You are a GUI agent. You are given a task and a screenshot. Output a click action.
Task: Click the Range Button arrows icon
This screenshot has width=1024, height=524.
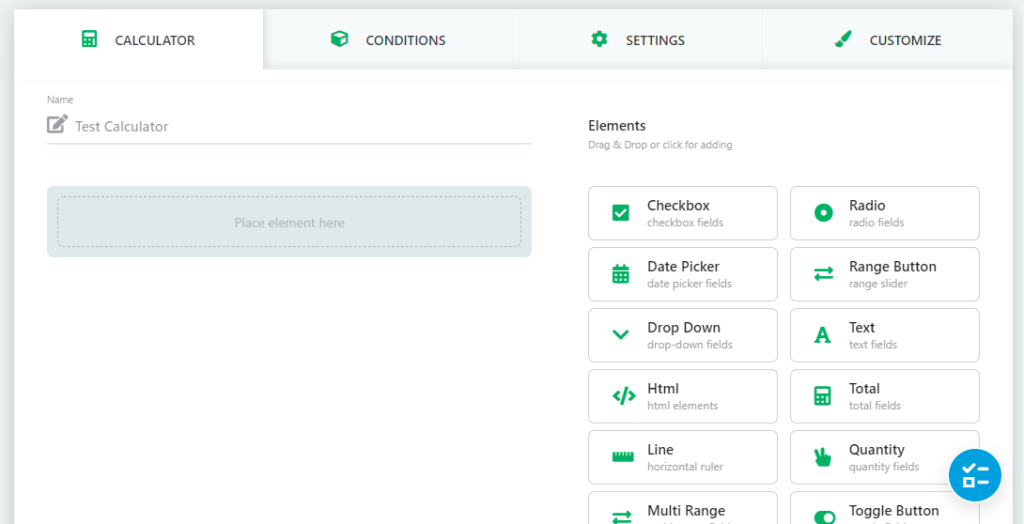[823, 274]
